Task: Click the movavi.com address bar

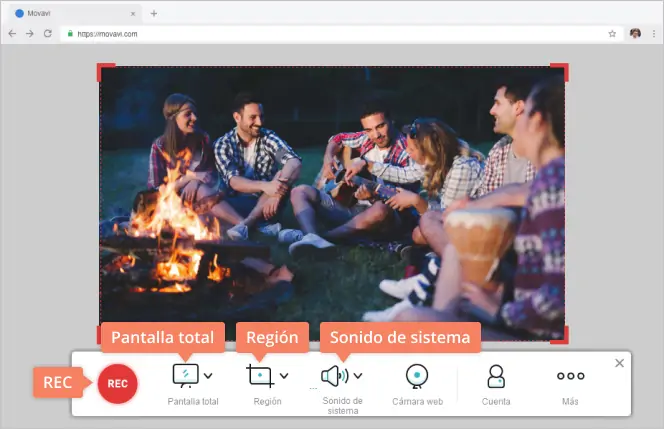Action: pos(342,34)
